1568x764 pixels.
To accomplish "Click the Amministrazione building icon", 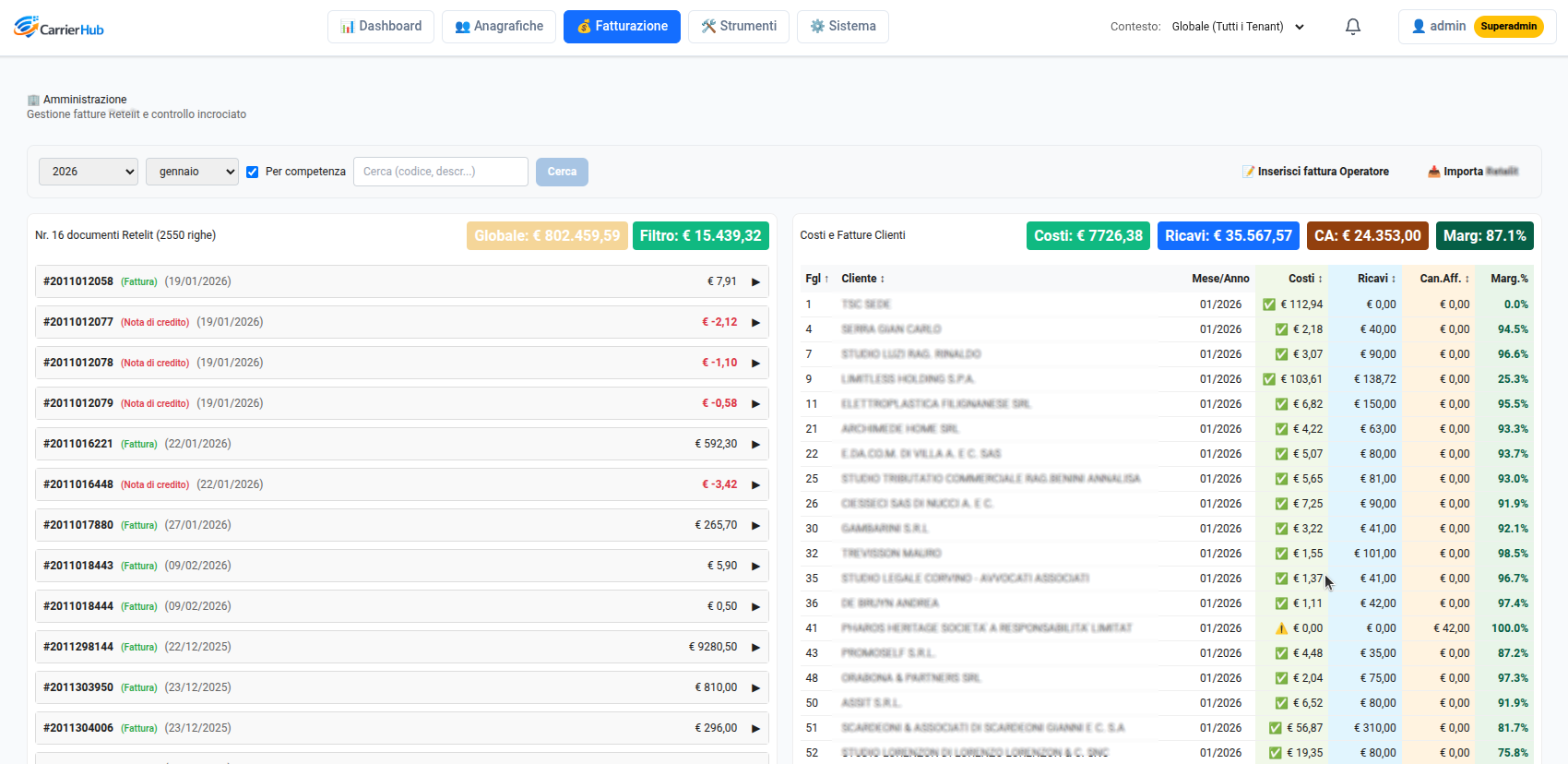I will (33, 100).
